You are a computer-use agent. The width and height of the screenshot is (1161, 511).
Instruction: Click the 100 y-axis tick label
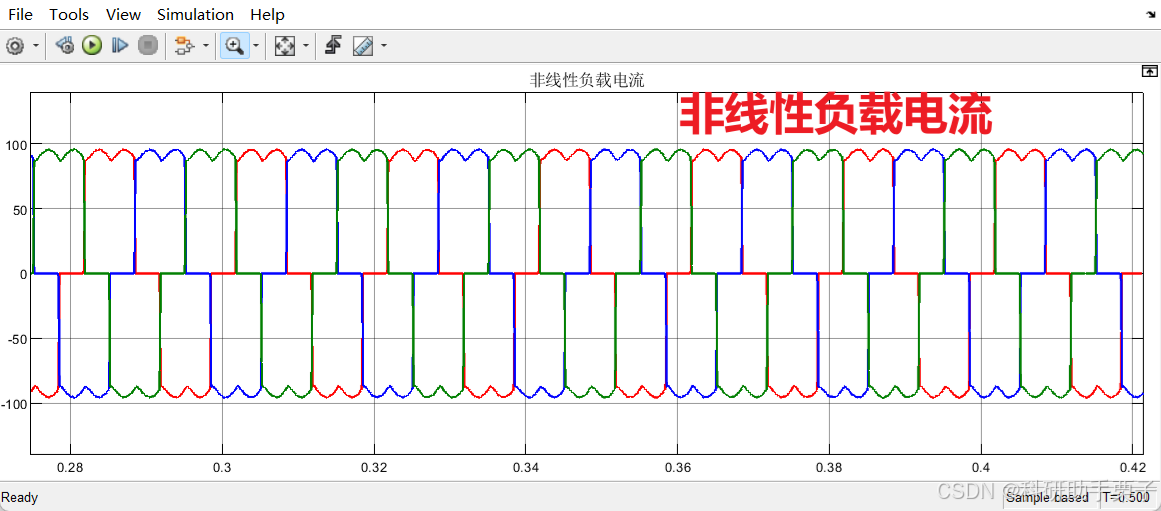[x=15, y=144]
